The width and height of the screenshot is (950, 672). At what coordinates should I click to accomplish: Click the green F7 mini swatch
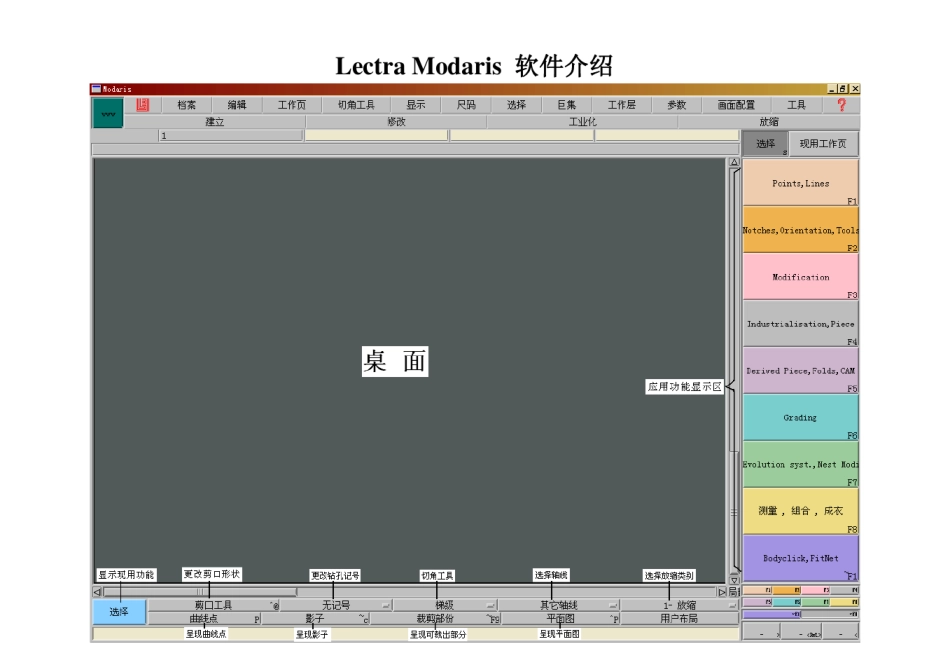tap(815, 602)
